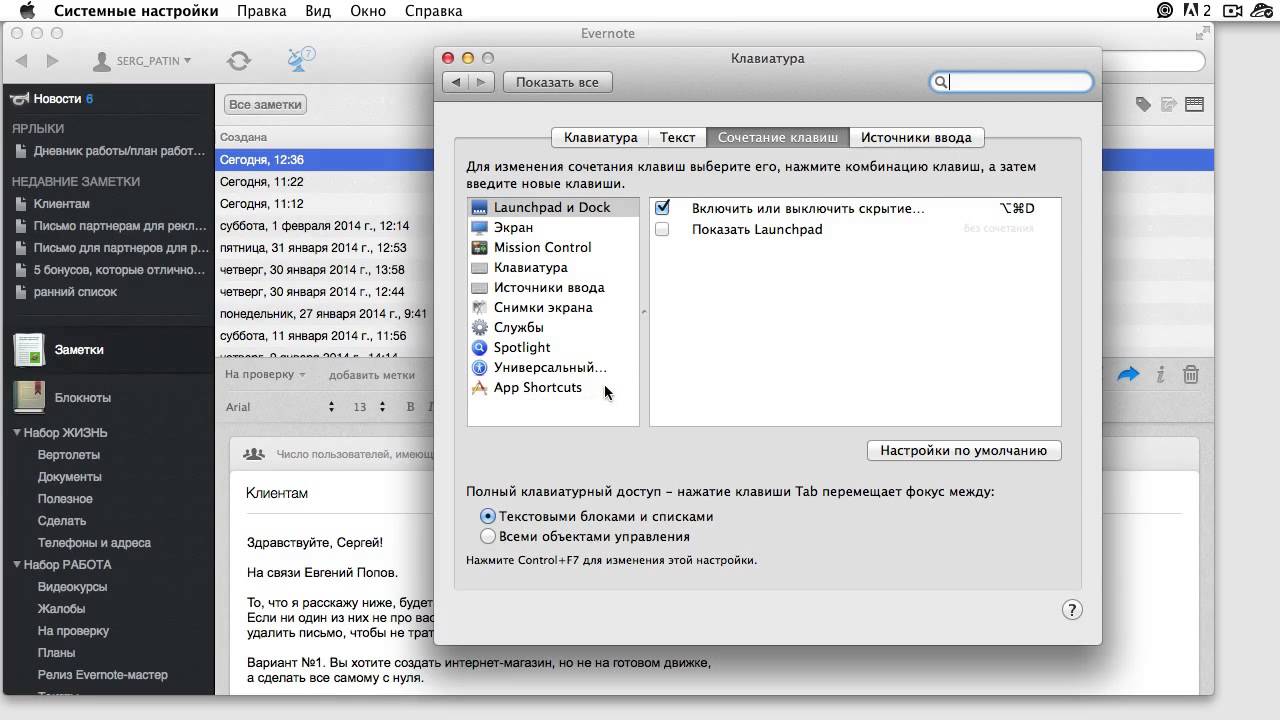The image size is (1280, 720).
Task: Open the Источники ввода tab
Action: click(916, 137)
